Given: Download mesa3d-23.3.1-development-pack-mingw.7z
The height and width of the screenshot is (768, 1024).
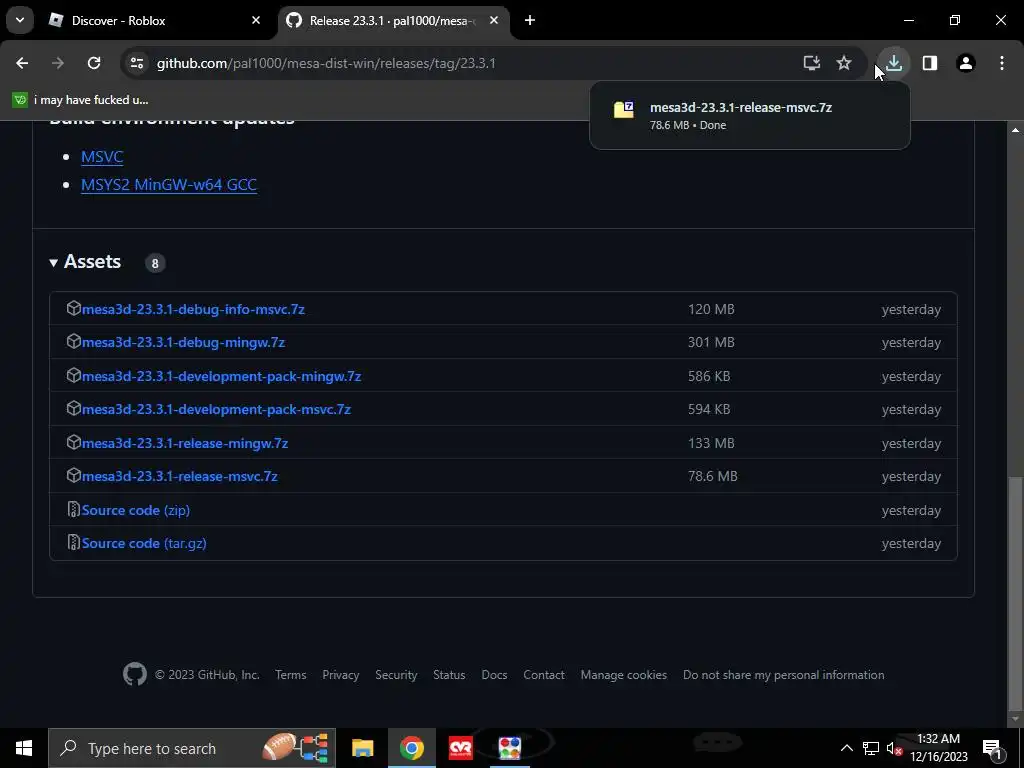Looking at the screenshot, I should click(221, 376).
